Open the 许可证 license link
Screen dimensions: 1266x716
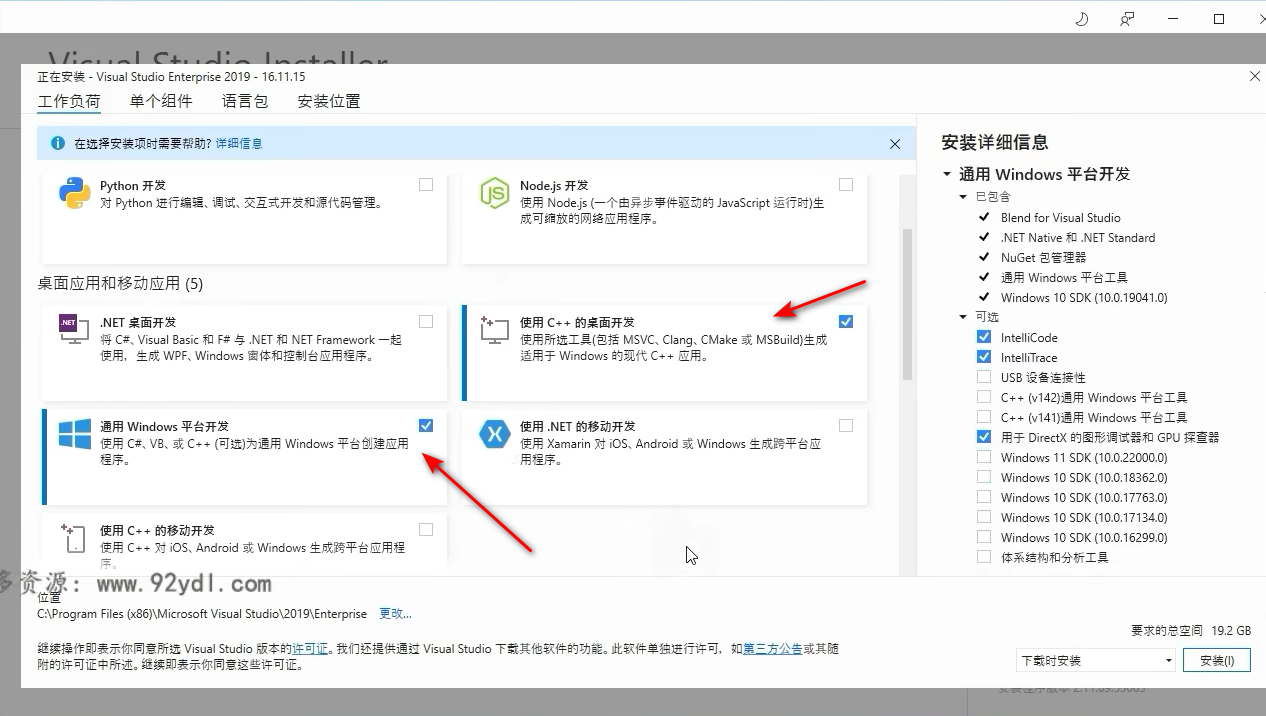tap(310, 648)
